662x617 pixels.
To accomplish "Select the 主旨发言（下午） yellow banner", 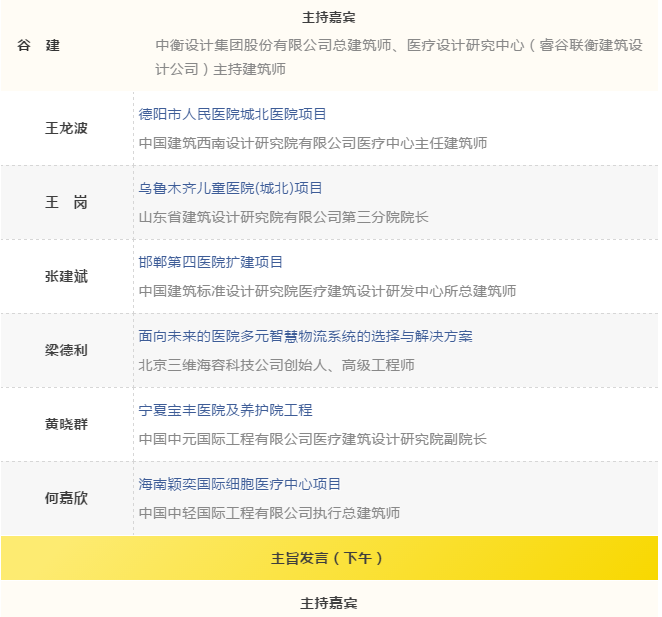I will point(329,558).
